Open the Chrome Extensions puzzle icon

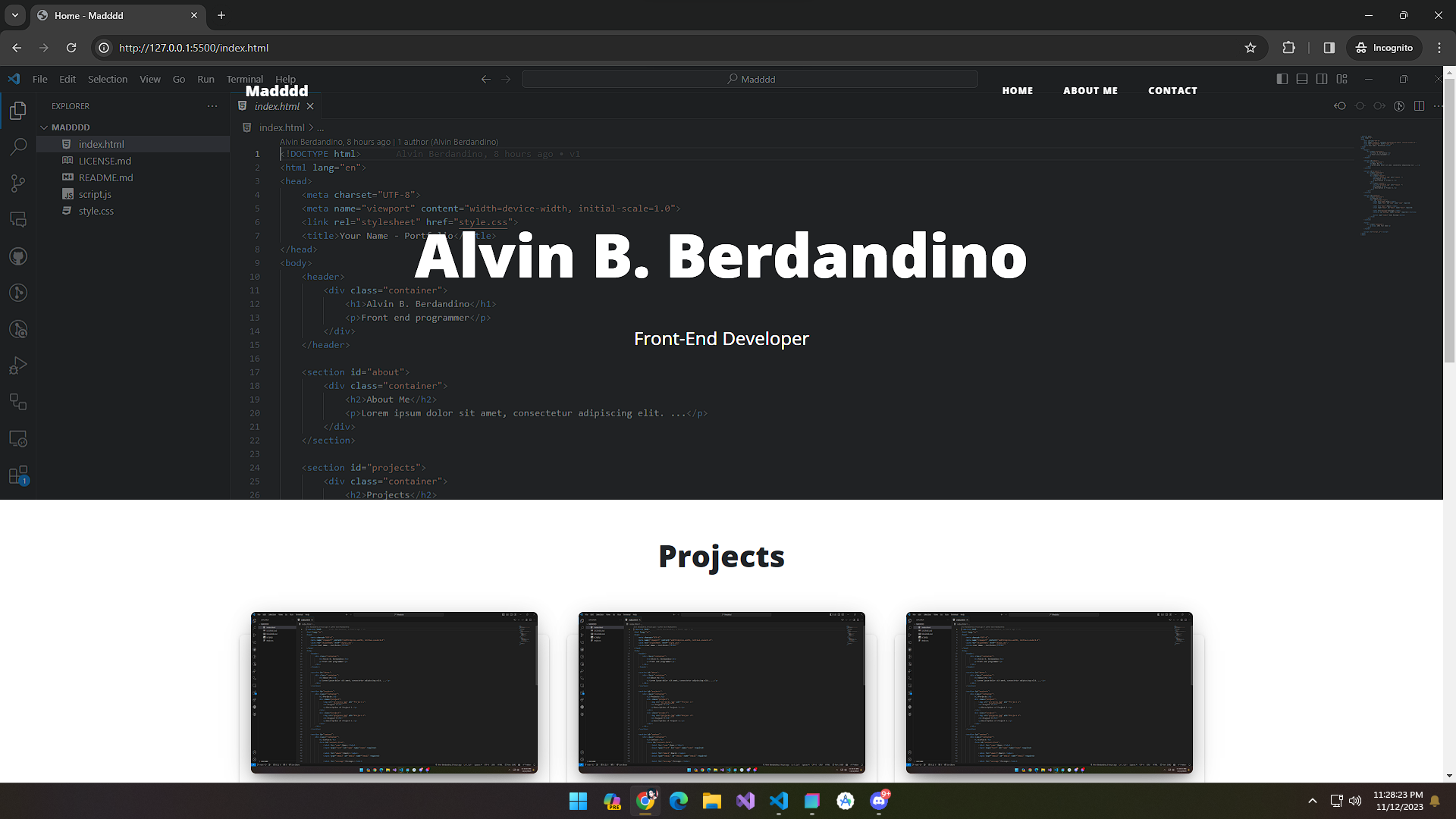tap(1288, 48)
